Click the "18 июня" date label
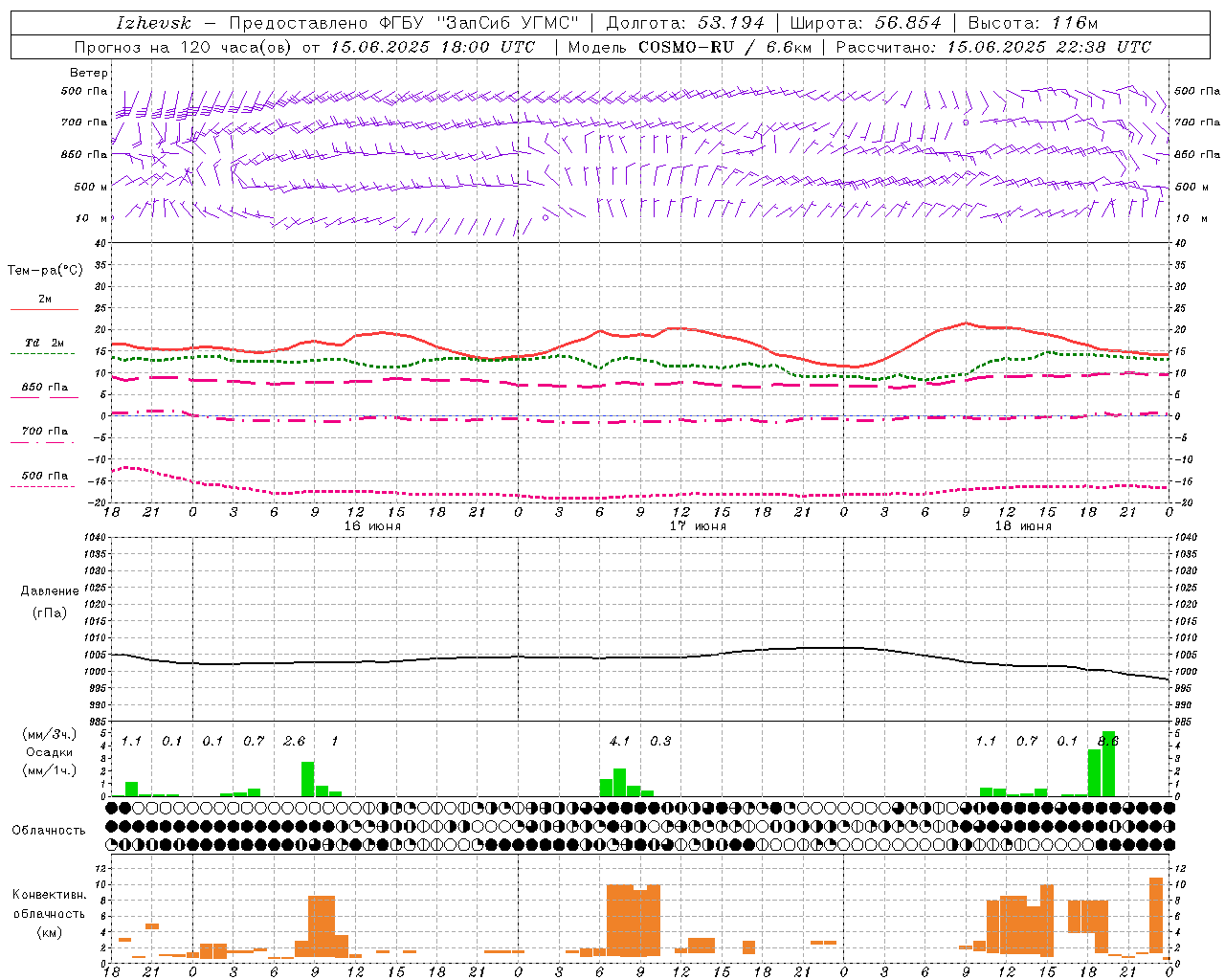The image size is (1225, 980). (1023, 525)
